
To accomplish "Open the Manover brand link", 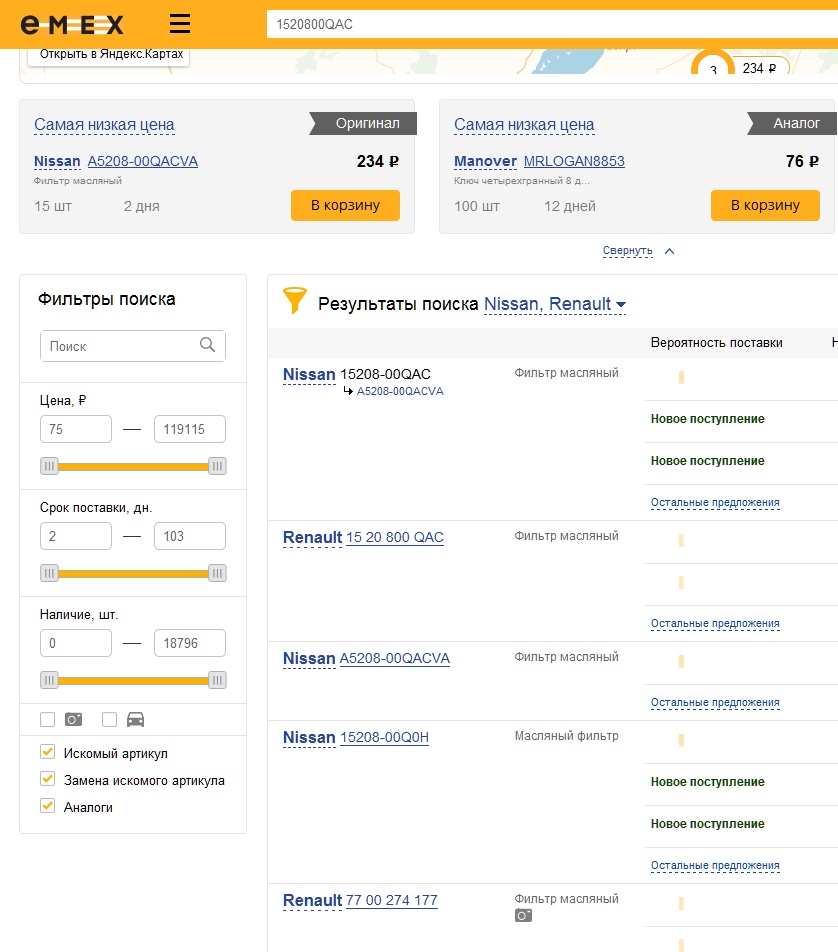I will [485, 161].
